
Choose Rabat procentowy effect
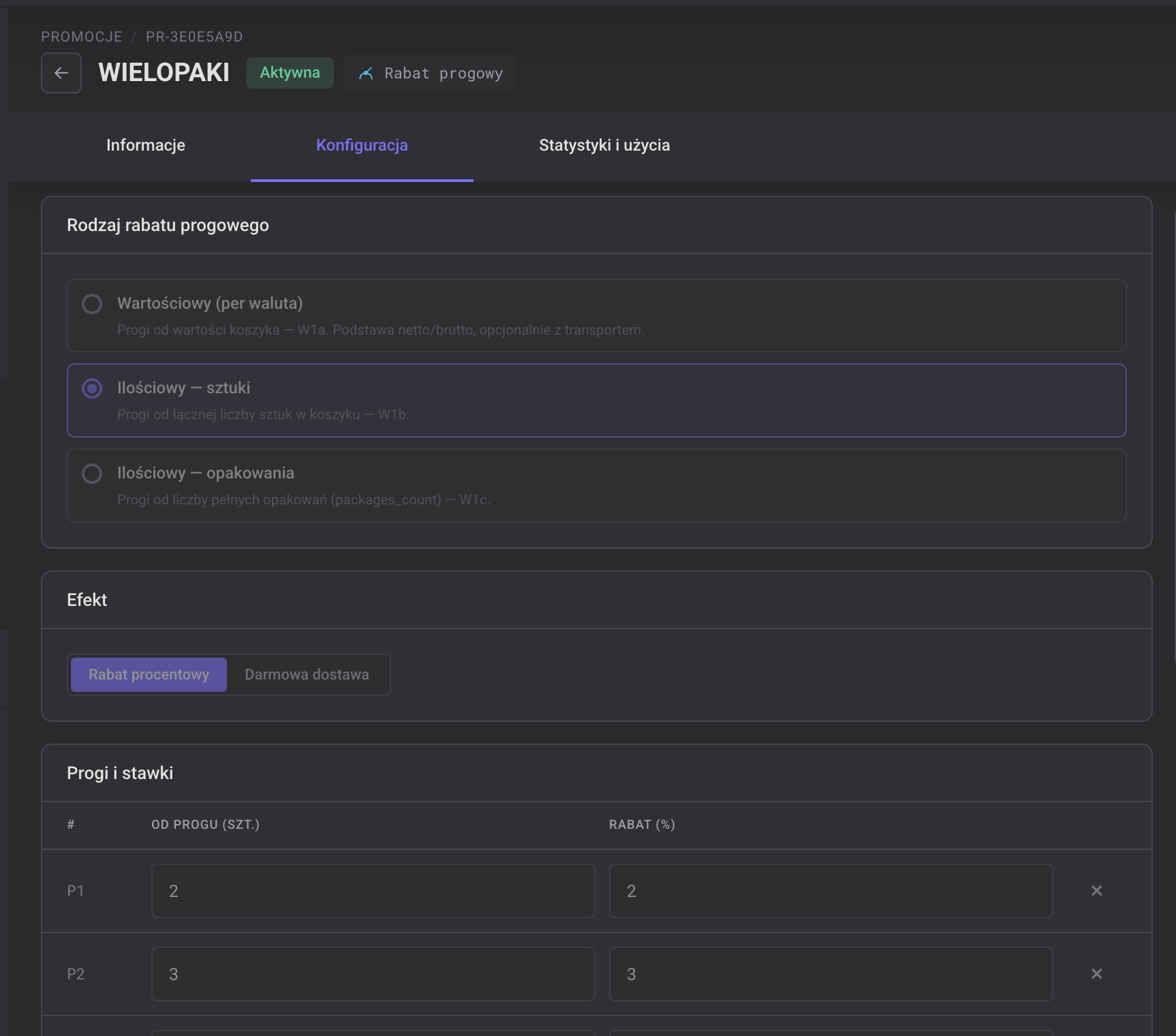[x=149, y=675]
